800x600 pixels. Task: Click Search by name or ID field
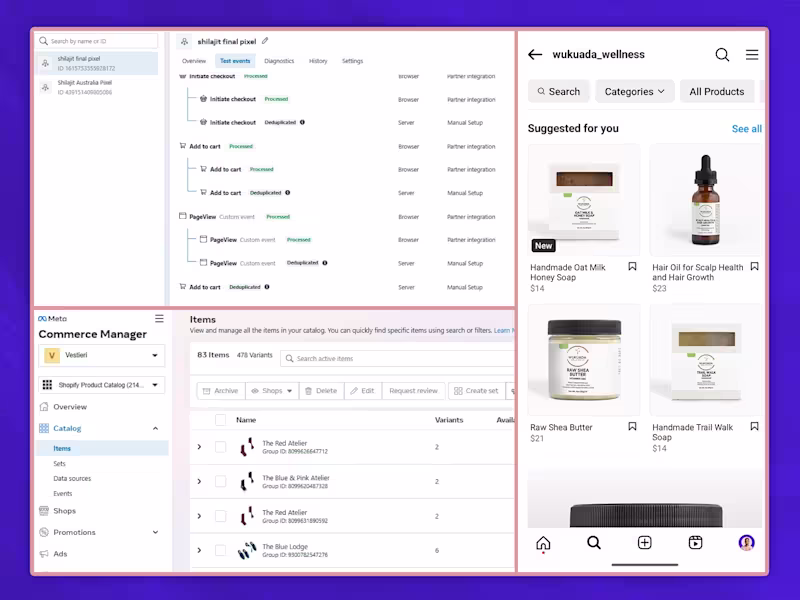(97, 41)
